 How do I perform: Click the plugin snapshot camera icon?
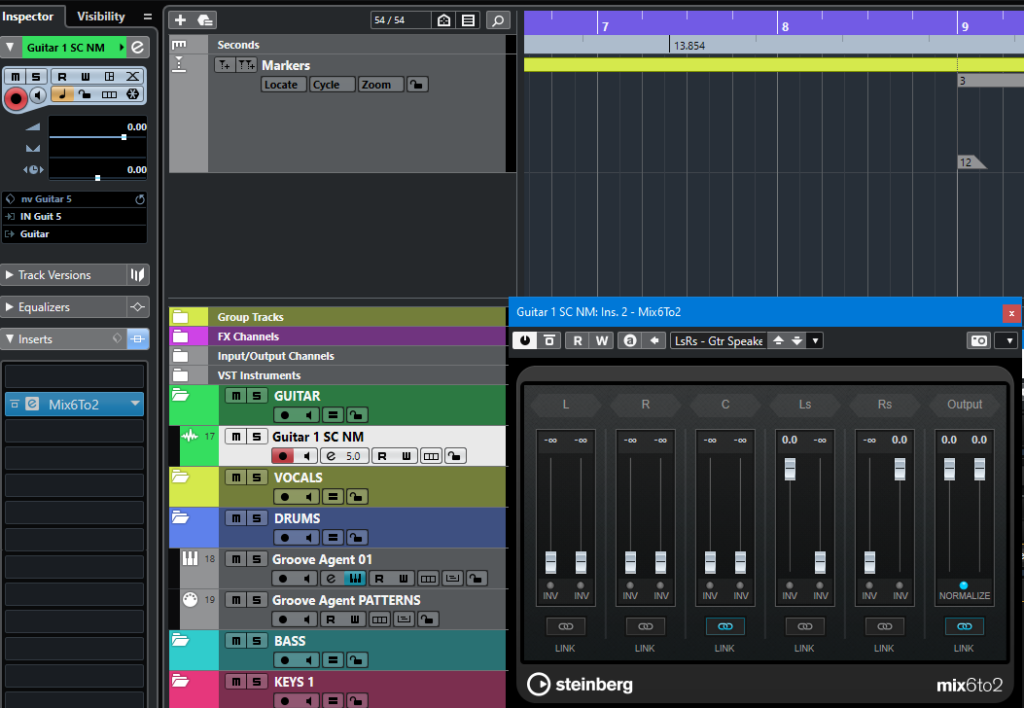tap(978, 340)
